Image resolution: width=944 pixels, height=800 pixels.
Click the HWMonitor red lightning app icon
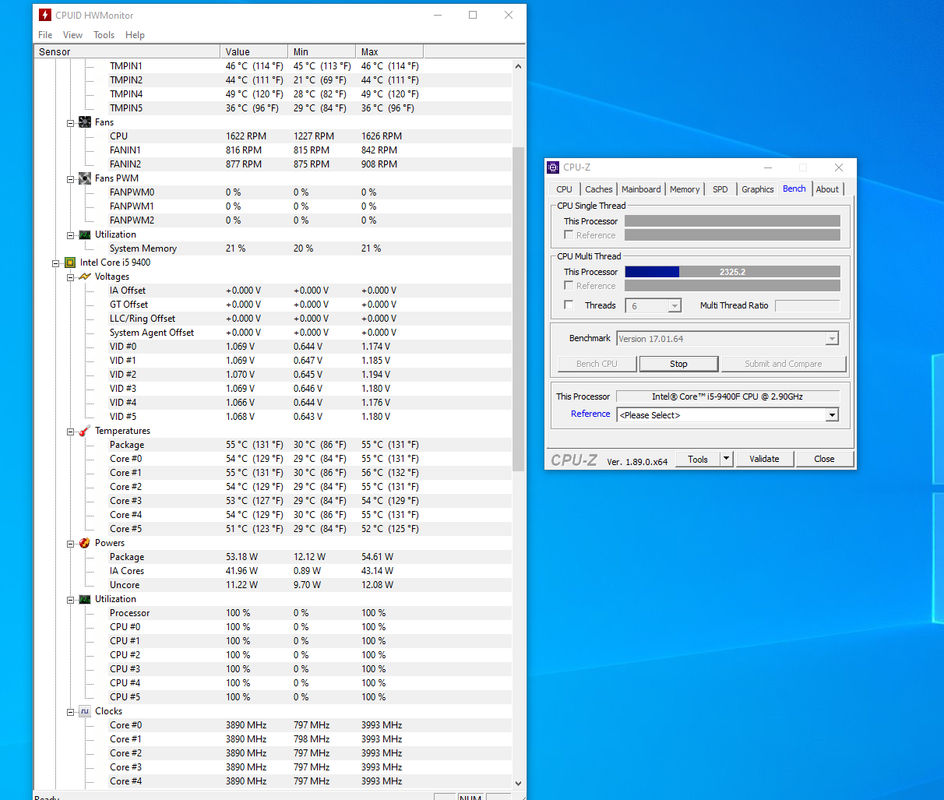click(45, 14)
